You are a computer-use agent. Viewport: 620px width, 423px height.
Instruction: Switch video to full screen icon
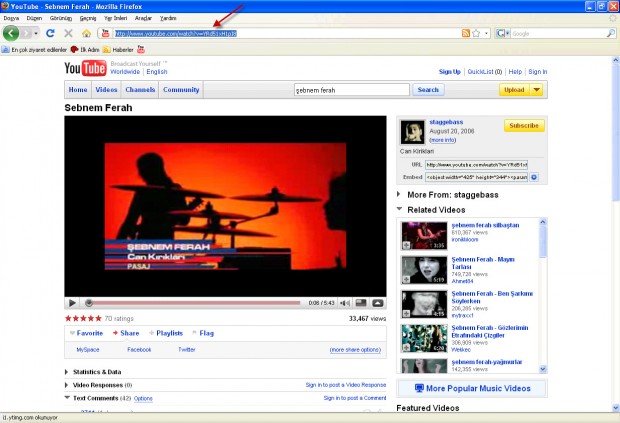click(378, 303)
